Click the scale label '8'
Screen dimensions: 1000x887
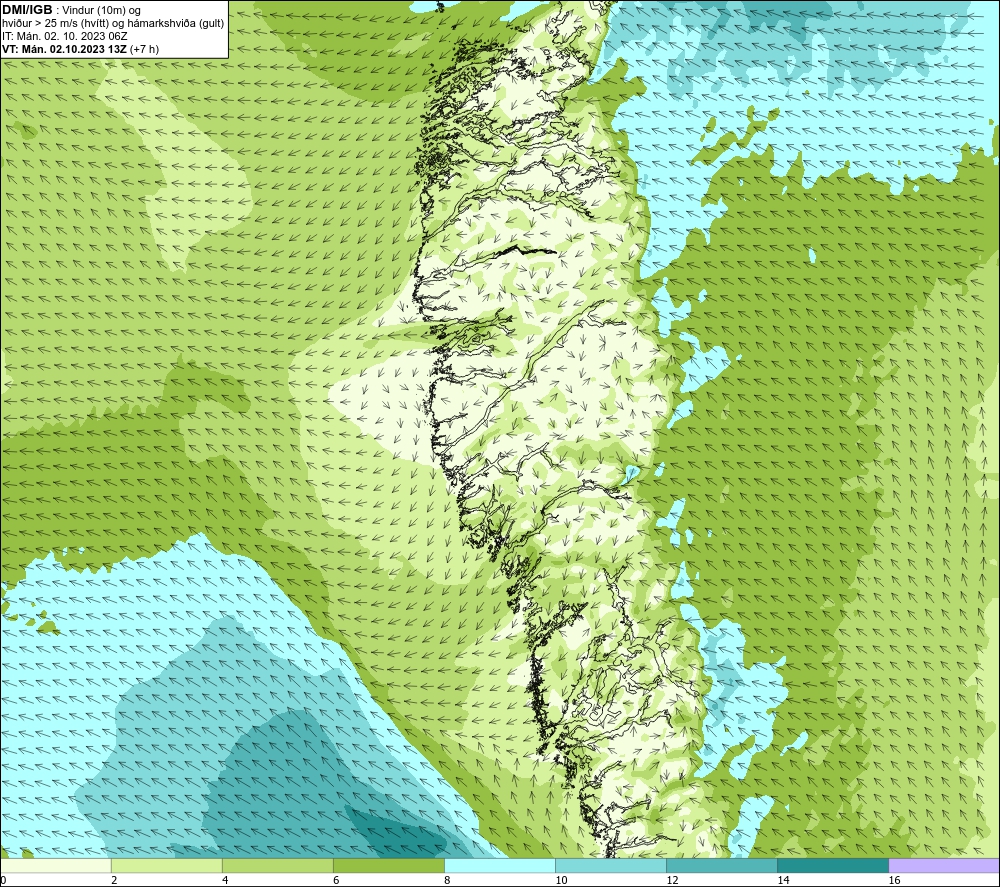pos(447,881)
